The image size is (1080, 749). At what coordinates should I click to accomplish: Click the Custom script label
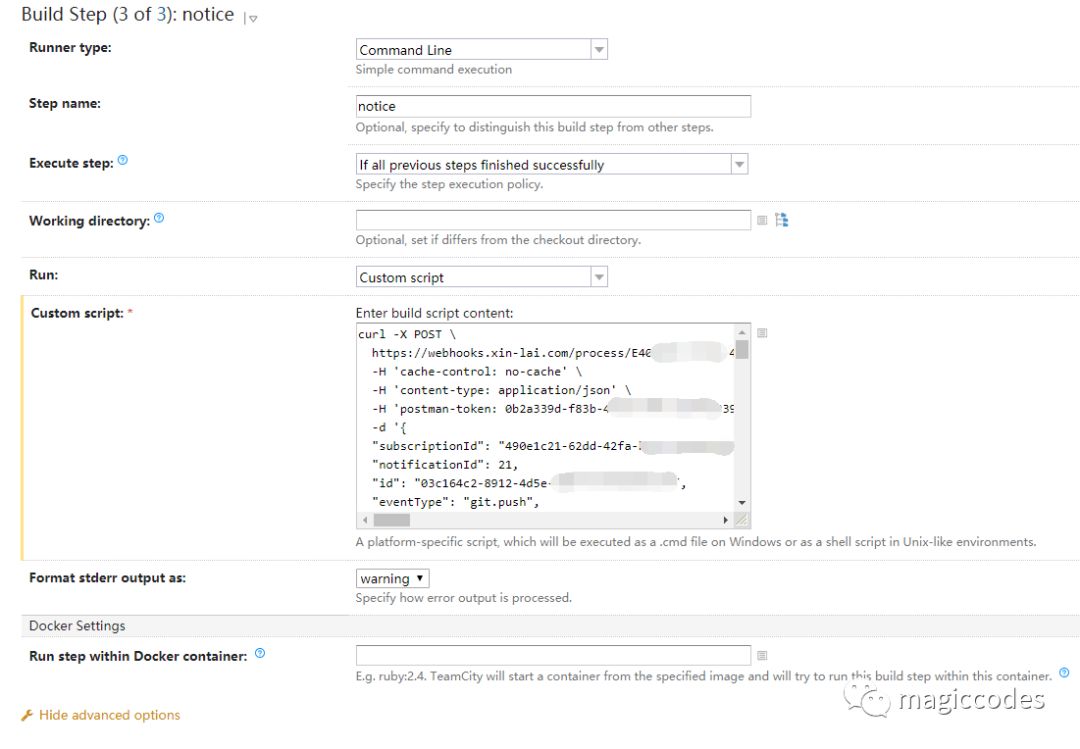tap(77, 313)
